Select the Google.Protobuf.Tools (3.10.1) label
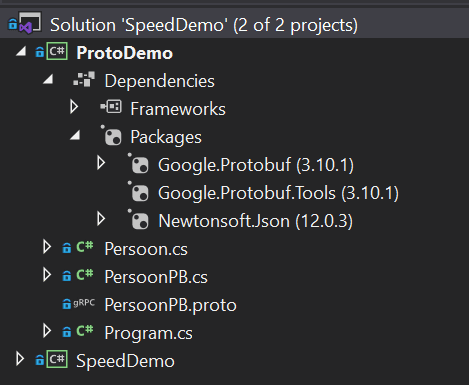Viewport: 469px width, 385px height. click(278, 194)
